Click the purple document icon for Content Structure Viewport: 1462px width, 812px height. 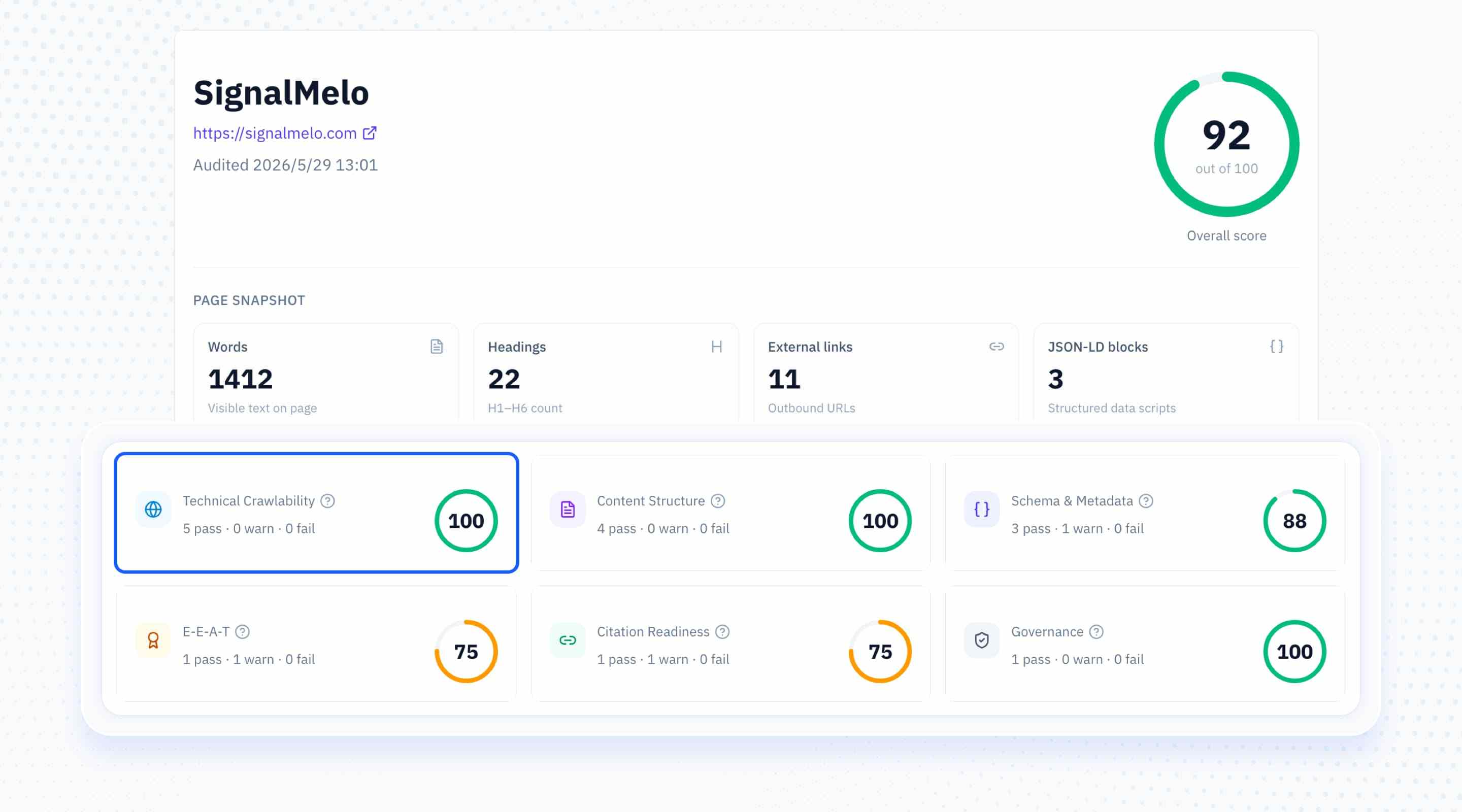coord(568,510)
